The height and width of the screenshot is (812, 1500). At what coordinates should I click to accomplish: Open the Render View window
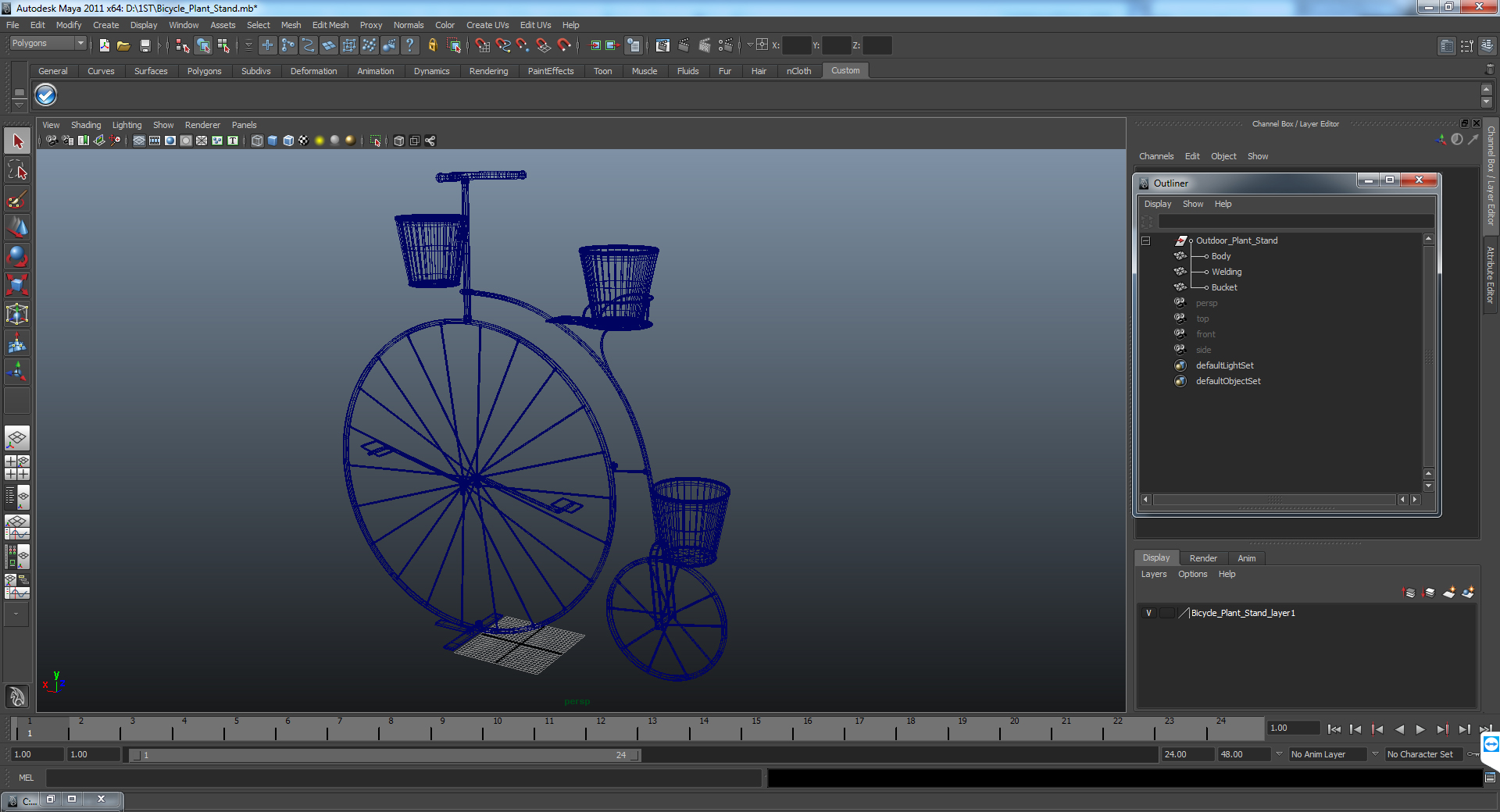coord(662,45)
